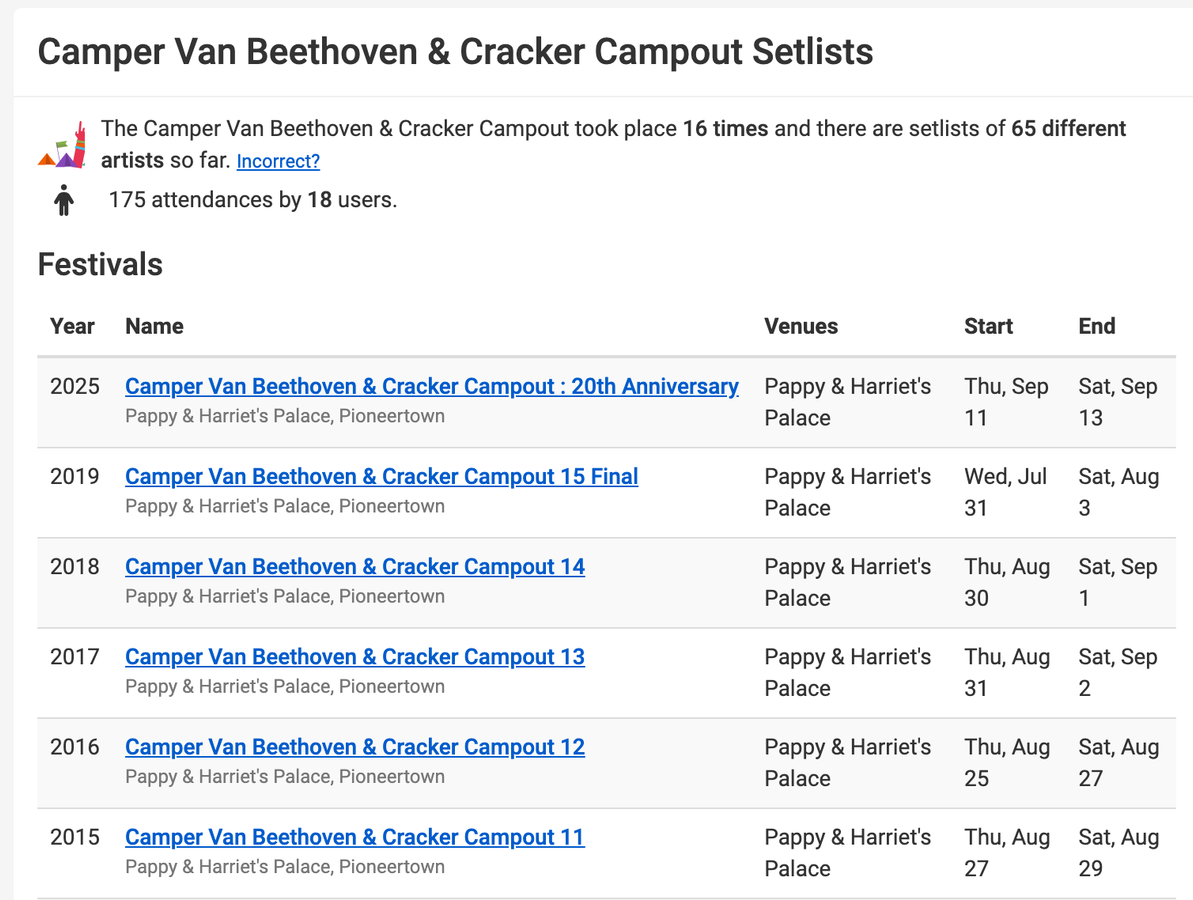
Task: Click the colorful festival tent icon
Action: (62, 145)
